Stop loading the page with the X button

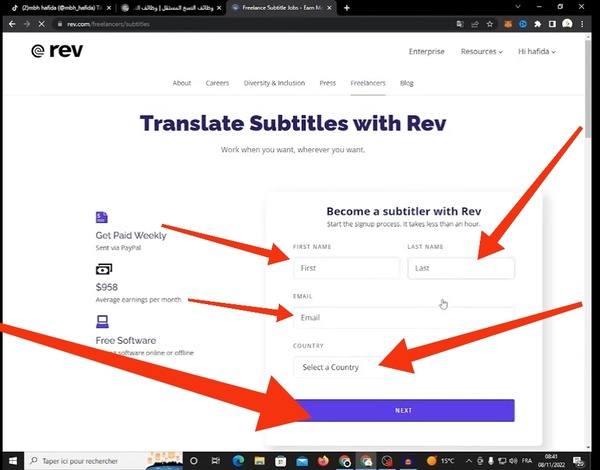tap(40, 24)
